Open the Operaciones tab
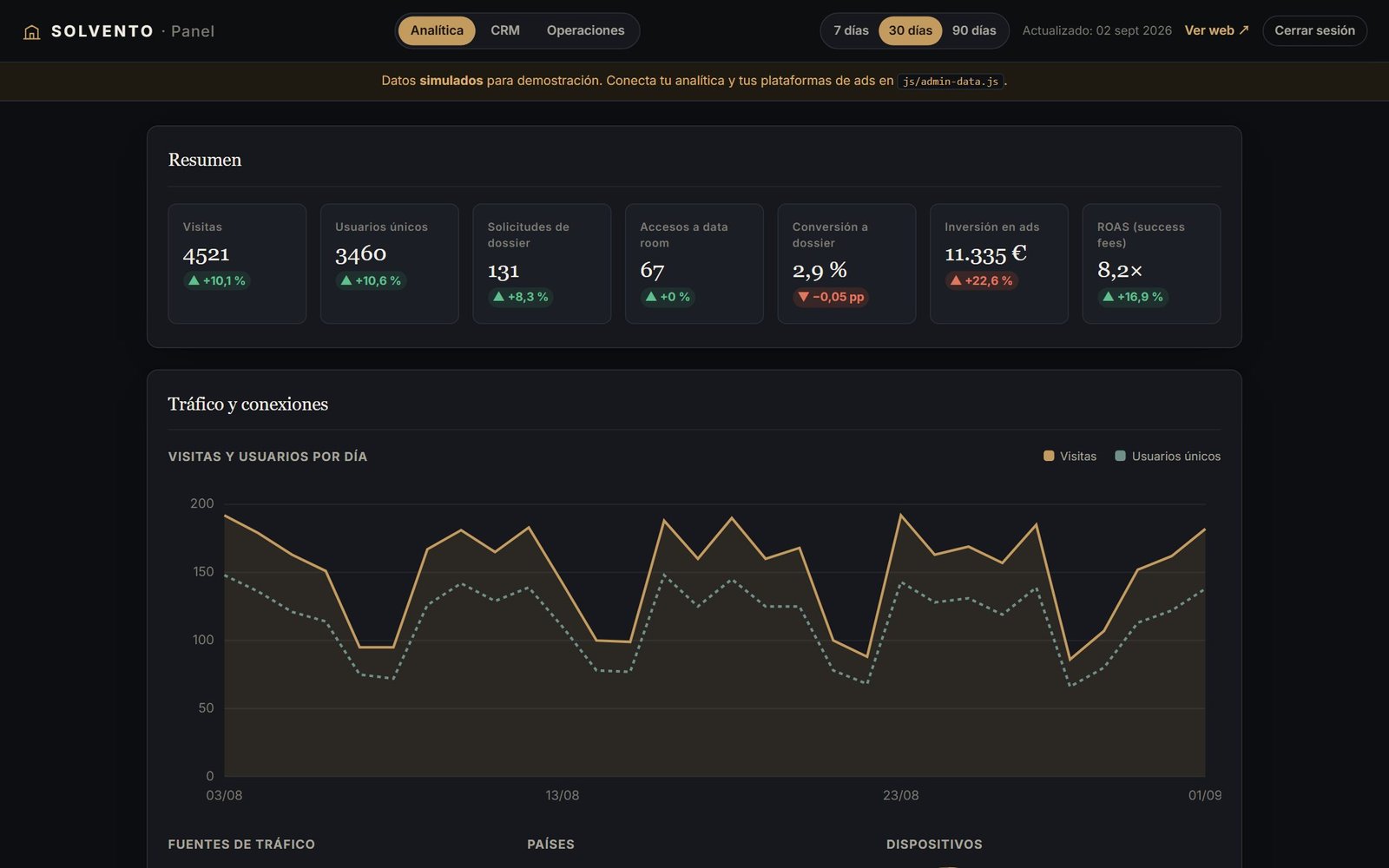This screenshot has width=1389, height=868. point(585,30)
